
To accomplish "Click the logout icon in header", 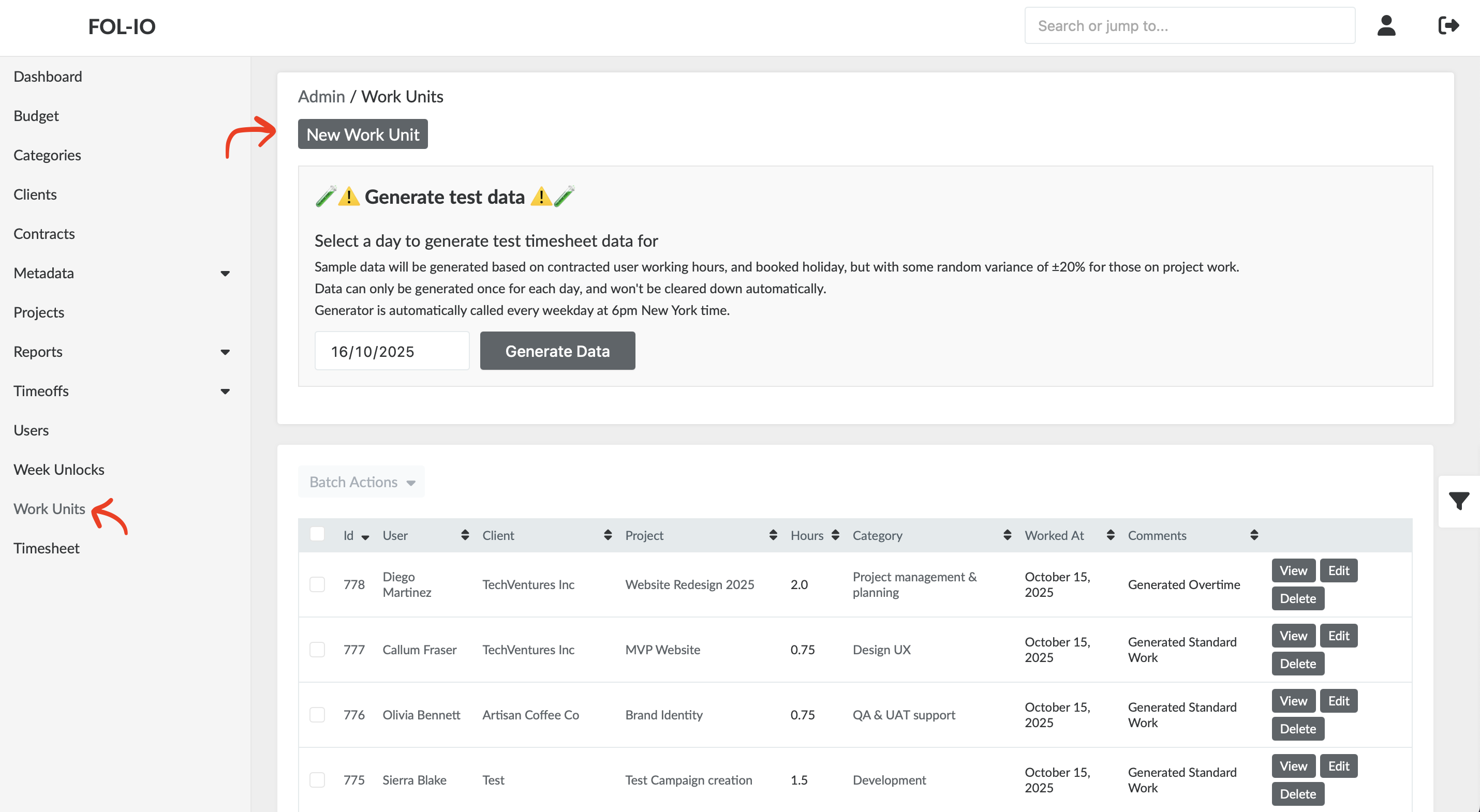I will point(1448,26).
